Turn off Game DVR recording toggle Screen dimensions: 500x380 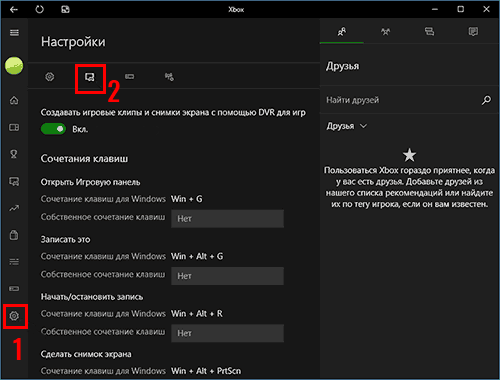[x=53, y=129]
